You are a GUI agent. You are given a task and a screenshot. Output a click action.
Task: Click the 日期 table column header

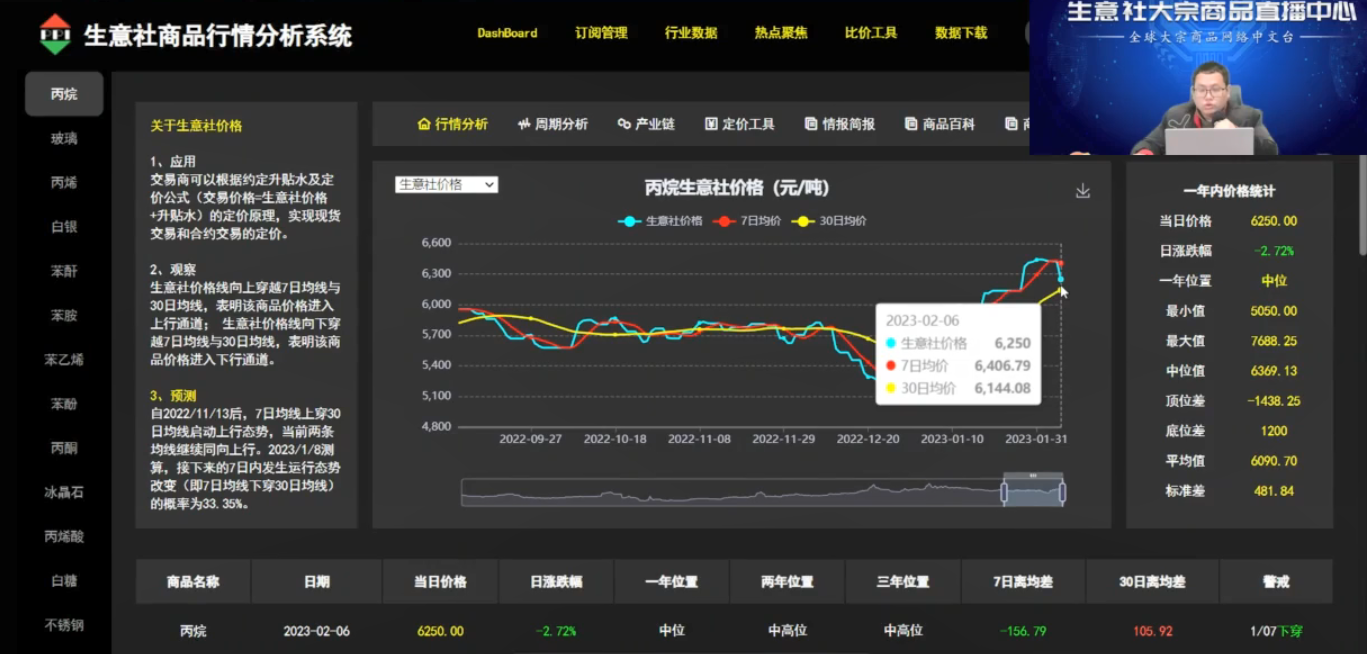tap(317, 582)
